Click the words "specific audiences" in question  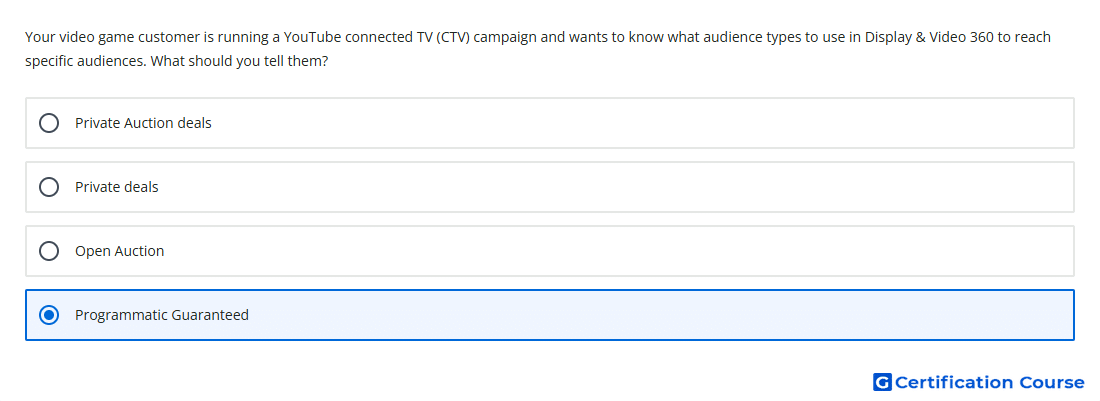point(86,62)
